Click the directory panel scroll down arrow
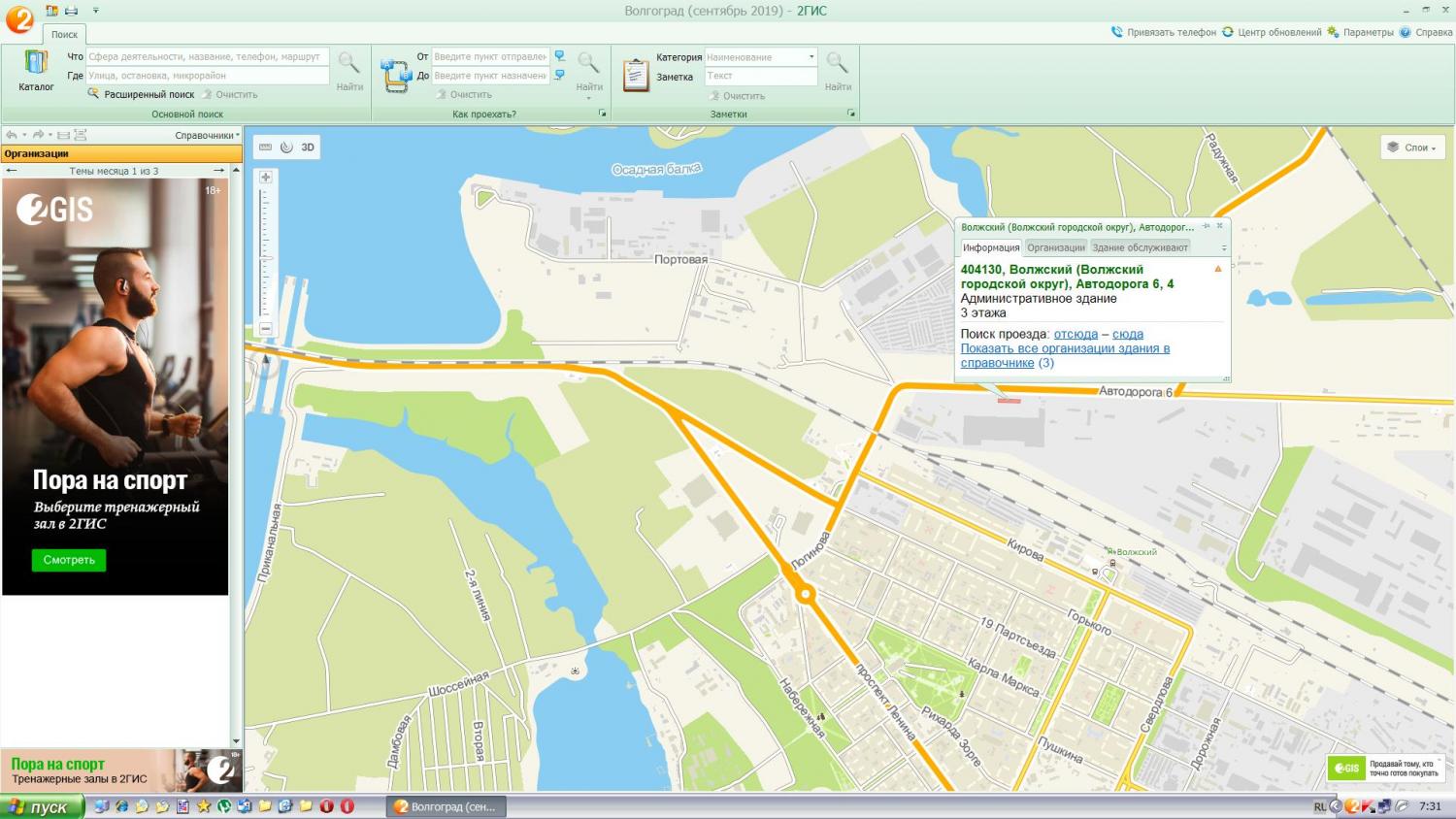This screenshot has height=819, width=1456. point(236,741)
